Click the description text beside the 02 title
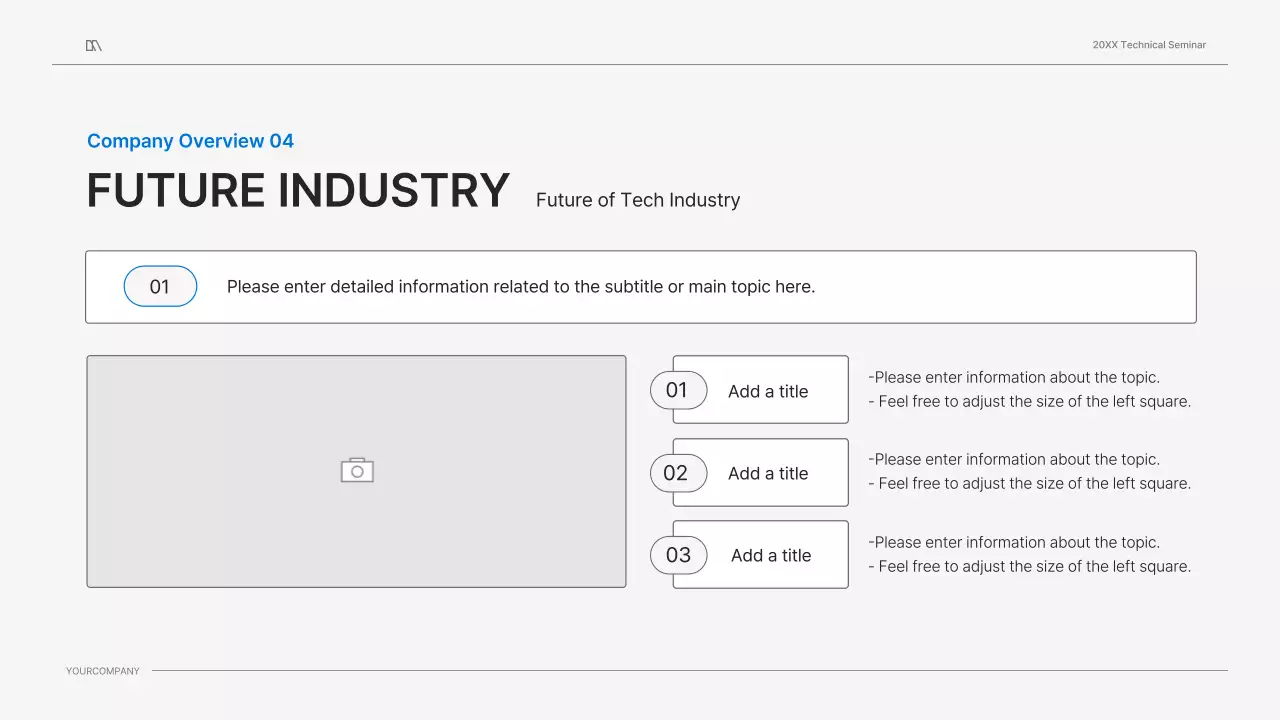1280x720 pixels. [x=1030, y=471]
